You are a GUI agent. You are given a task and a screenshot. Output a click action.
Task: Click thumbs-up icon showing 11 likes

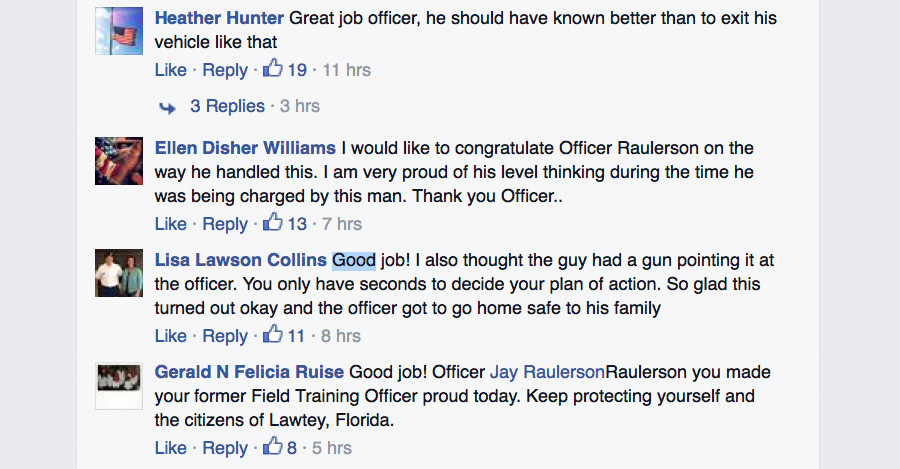[x=273, y=334]
